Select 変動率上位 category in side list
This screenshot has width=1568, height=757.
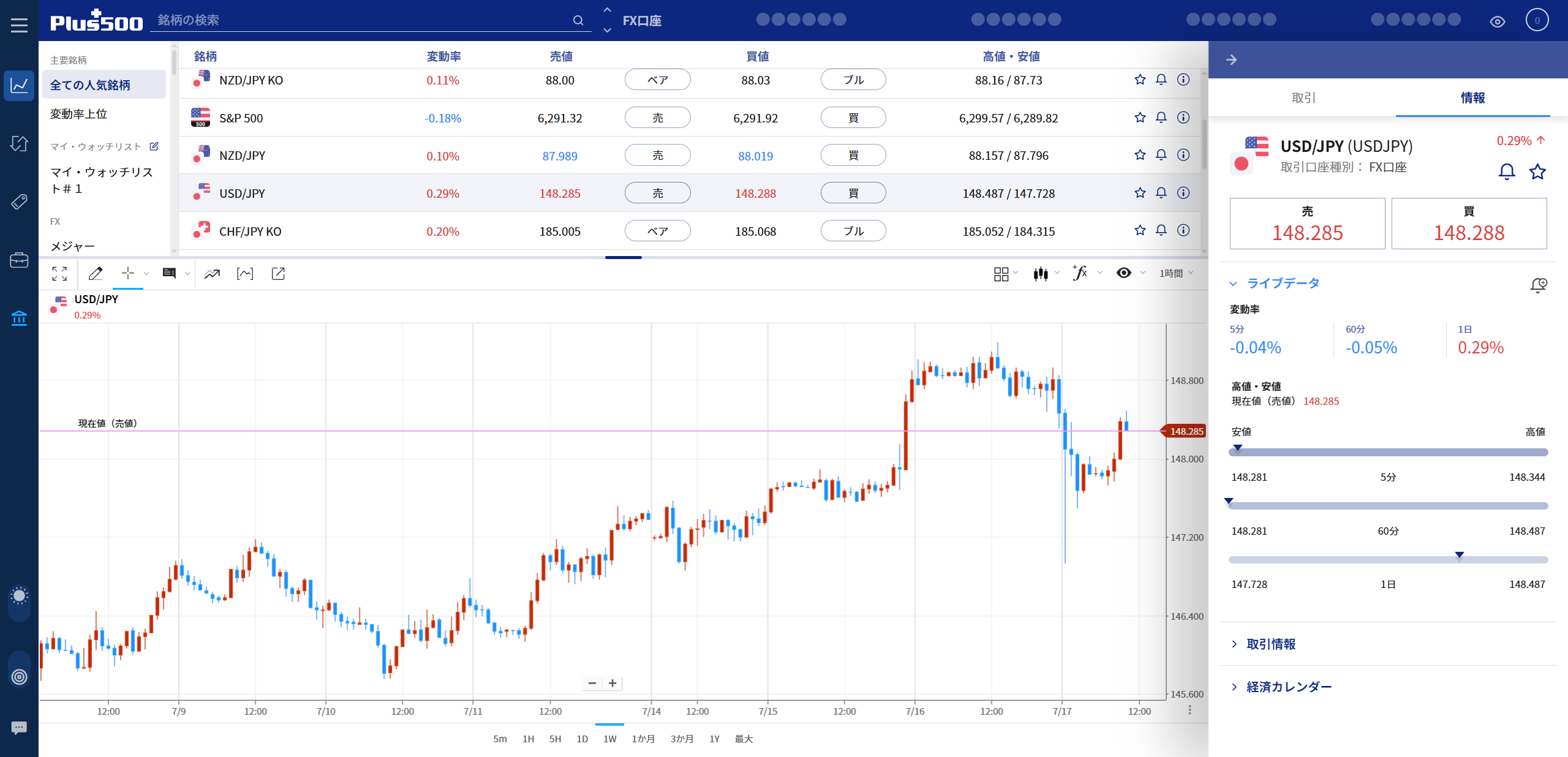point(78,114)
